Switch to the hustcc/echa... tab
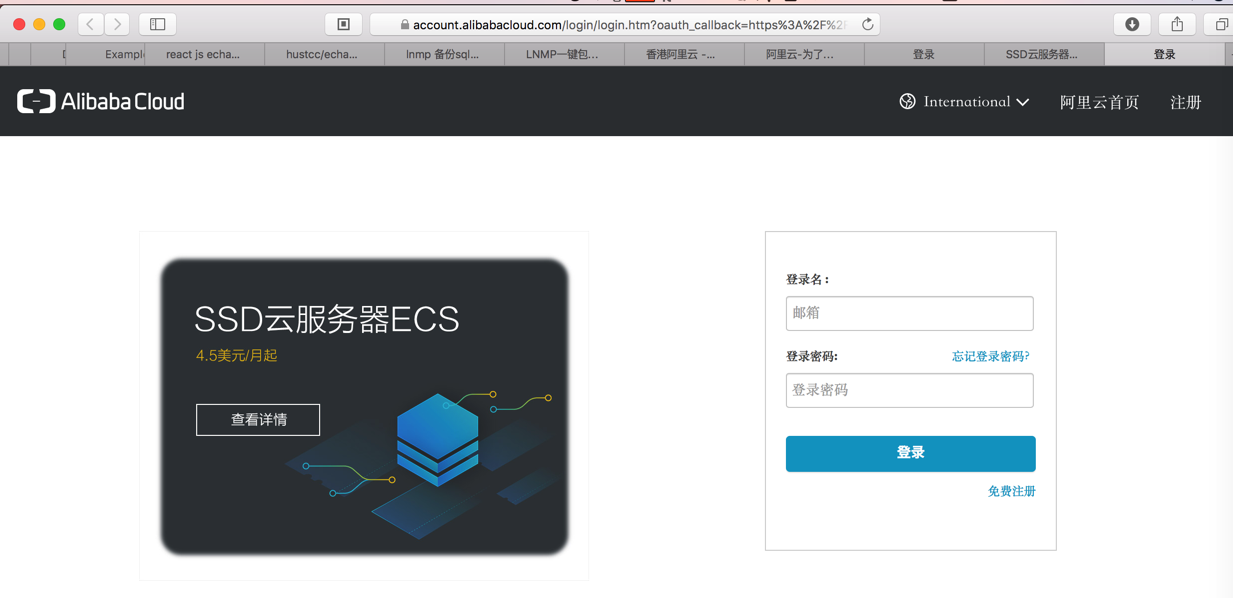Screen dimensions: 1233x598 pos(323,54)
